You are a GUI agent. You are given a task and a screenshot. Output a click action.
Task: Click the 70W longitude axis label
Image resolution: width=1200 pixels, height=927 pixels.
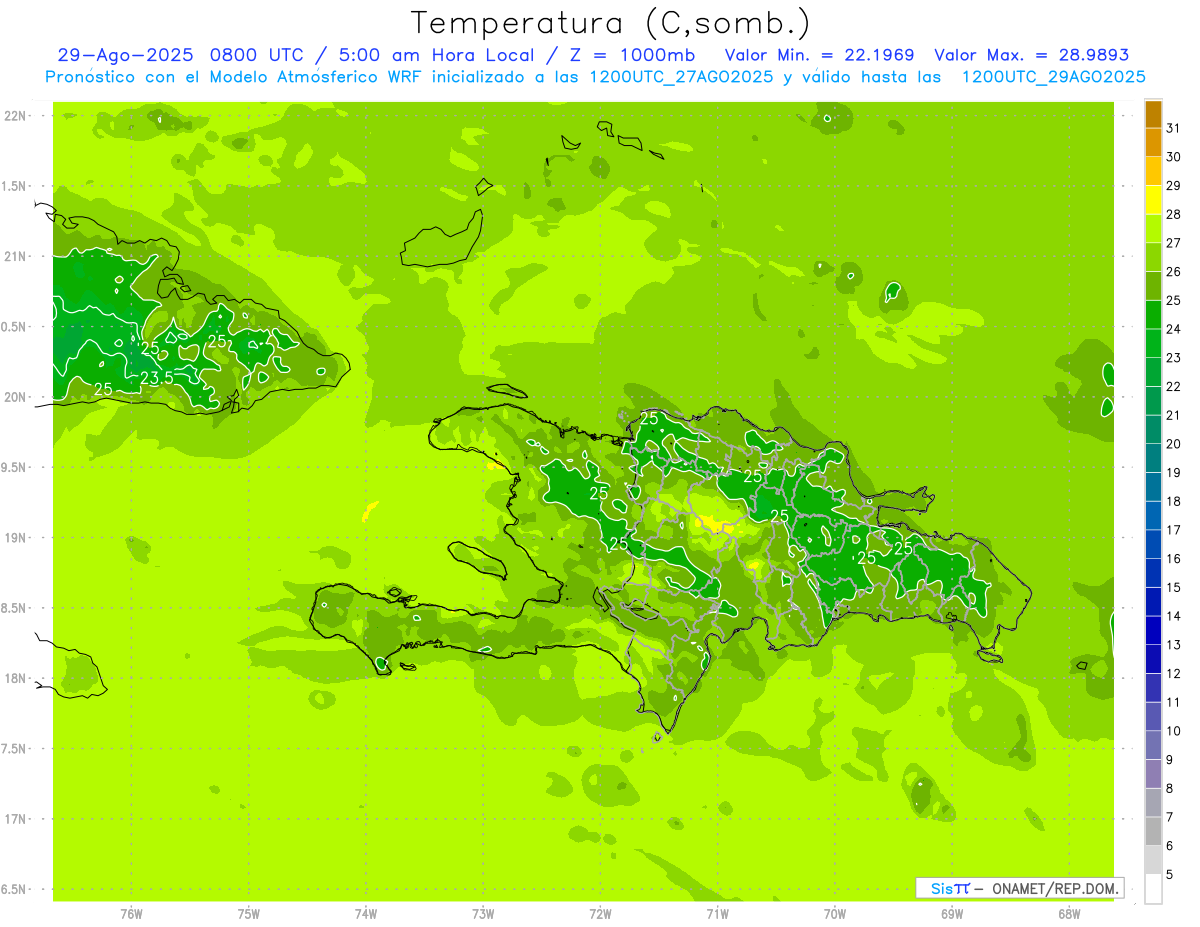coord(834,913)
